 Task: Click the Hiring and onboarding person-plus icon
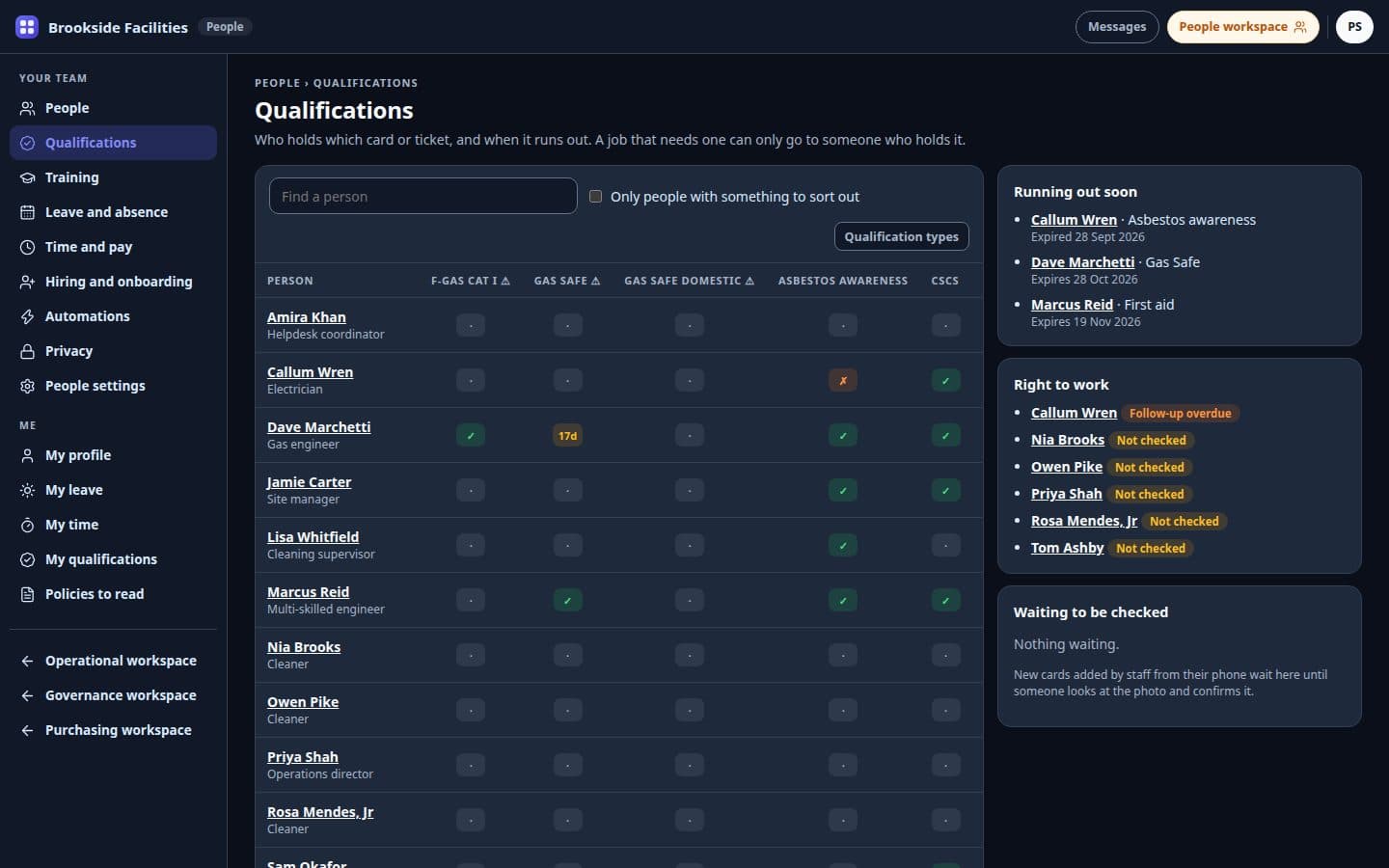[x=27, y=282]
